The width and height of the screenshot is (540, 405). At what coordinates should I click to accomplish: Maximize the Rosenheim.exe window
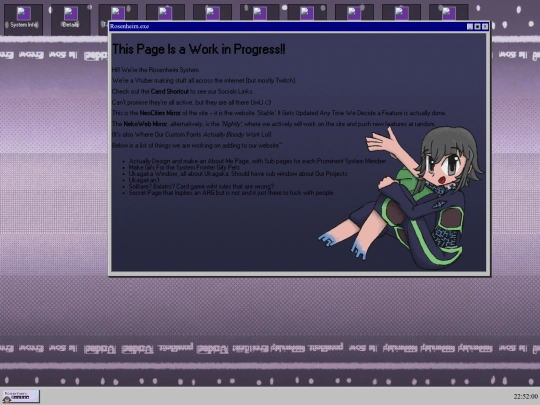[x=477, y=27]
